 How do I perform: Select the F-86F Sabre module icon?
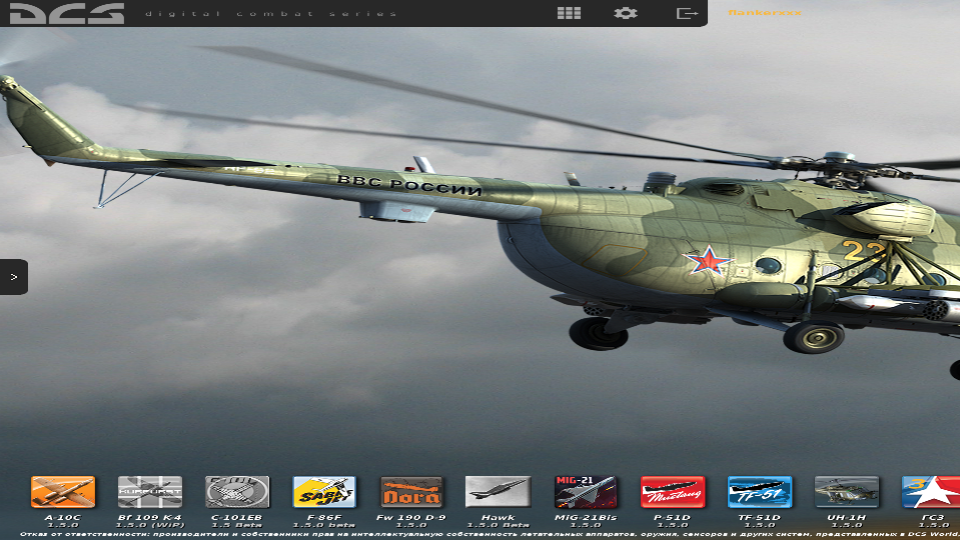[324, 492]
